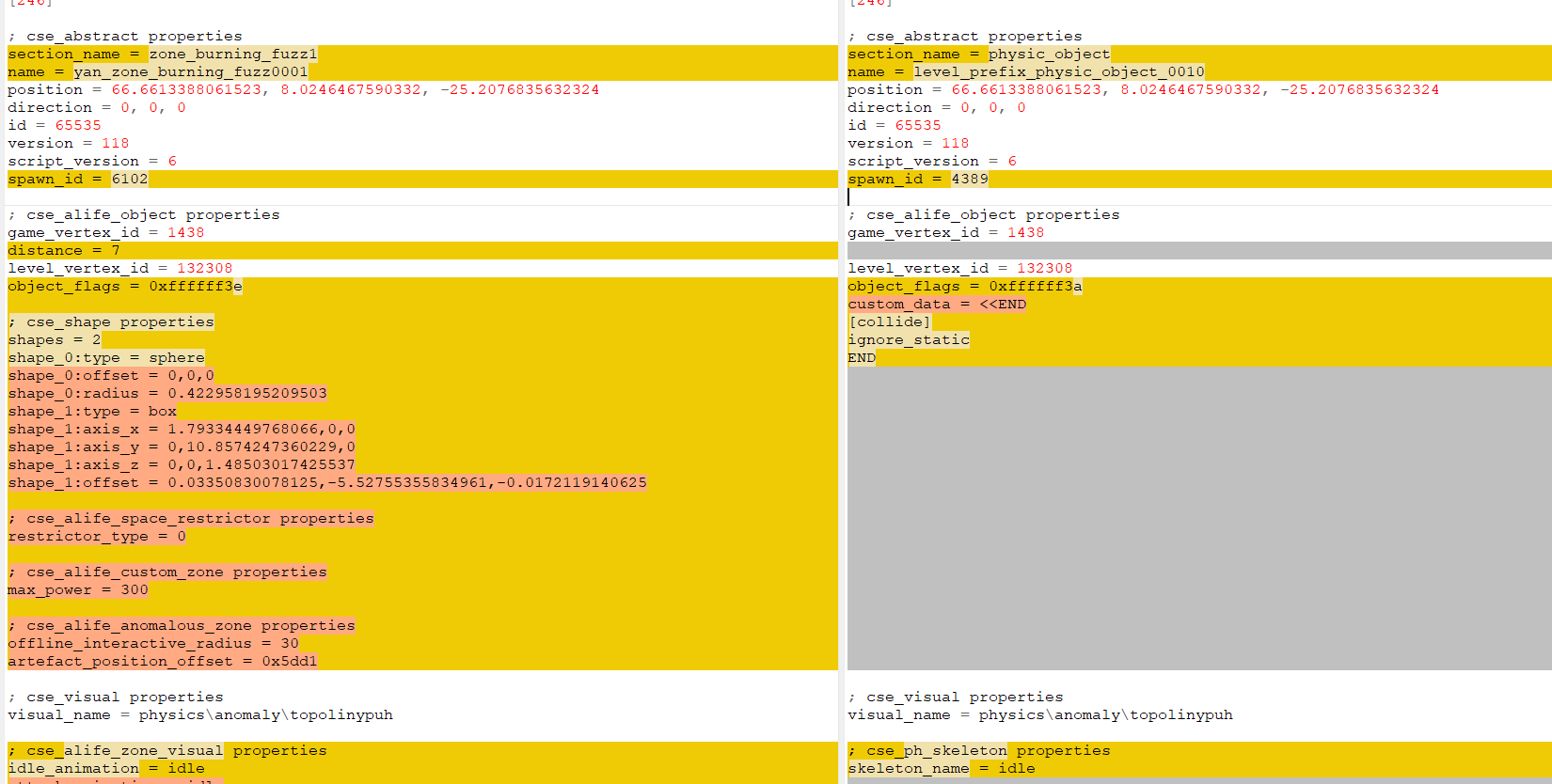Click the restrictor_type = 0 line
Image resolution: width=1552 pixels, height=784 pixels.
(97, 536)
